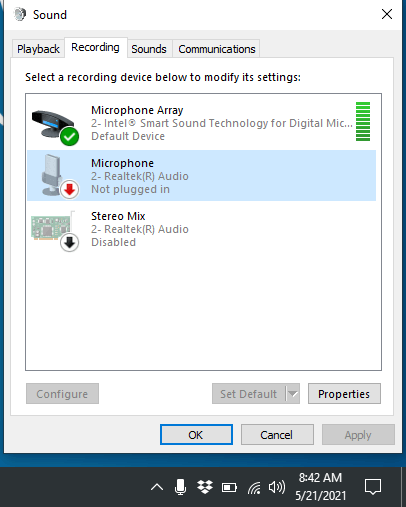Show hidden icons with taskbar chevron

tap(157, 488)
